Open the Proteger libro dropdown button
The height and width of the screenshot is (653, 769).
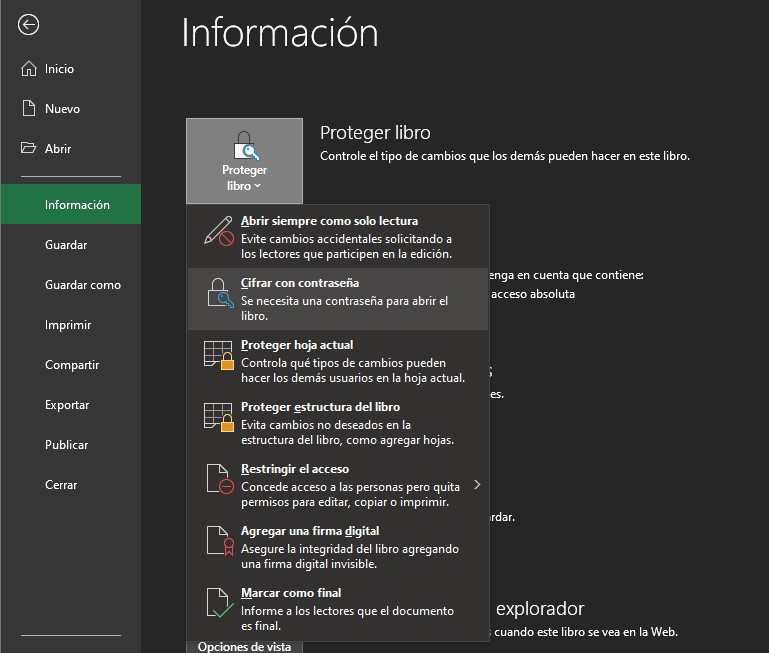[244, 159]
